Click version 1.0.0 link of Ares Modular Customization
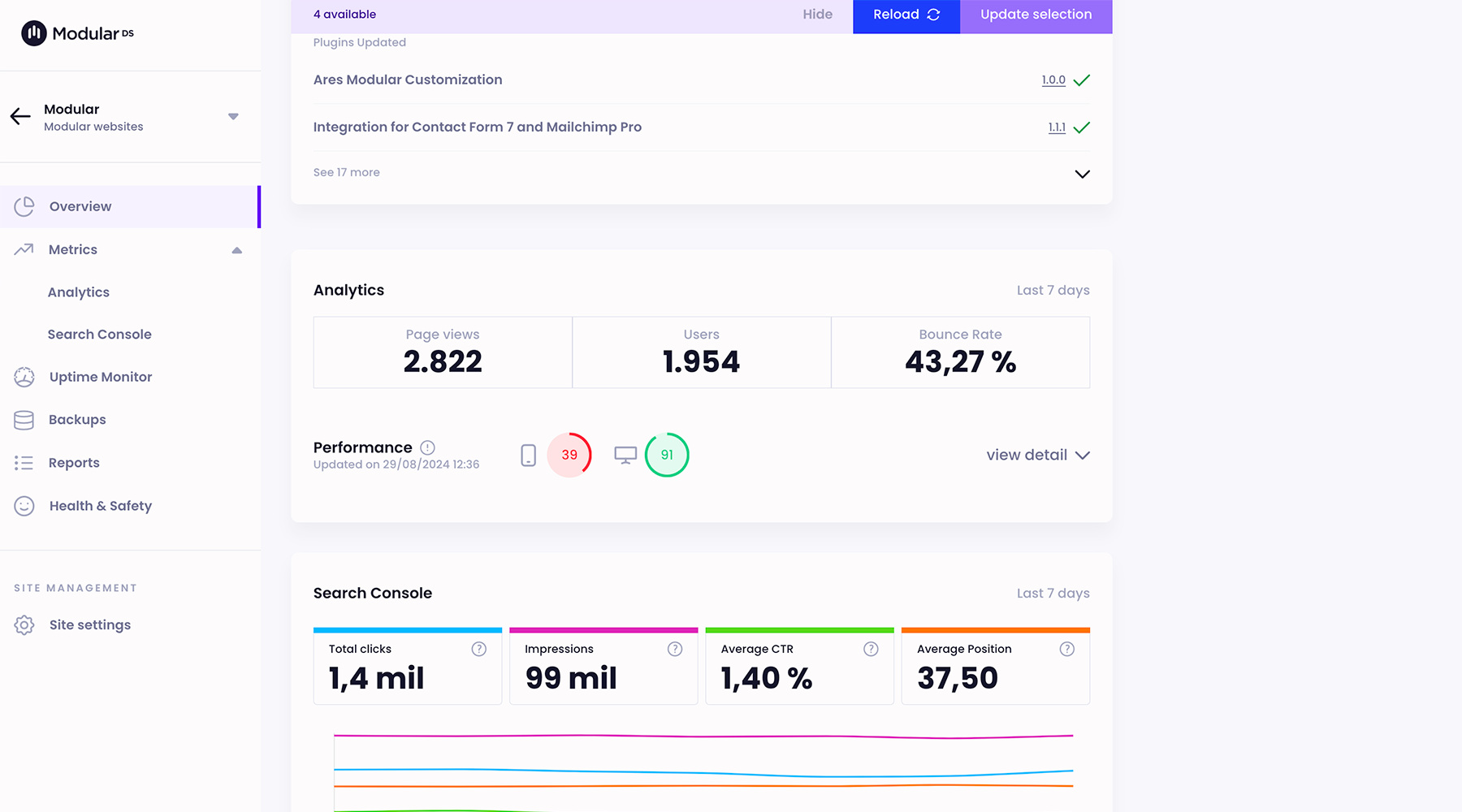Viewport: 1462px width, 812px height. [x=1053, y=80]
